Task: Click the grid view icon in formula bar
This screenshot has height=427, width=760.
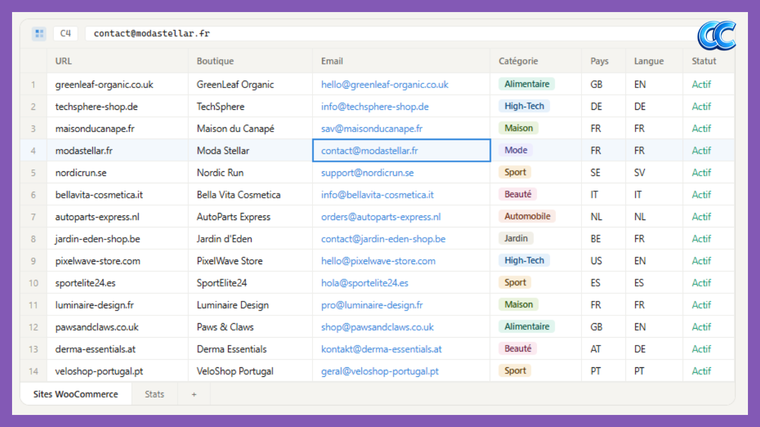Action: [39, 33]
